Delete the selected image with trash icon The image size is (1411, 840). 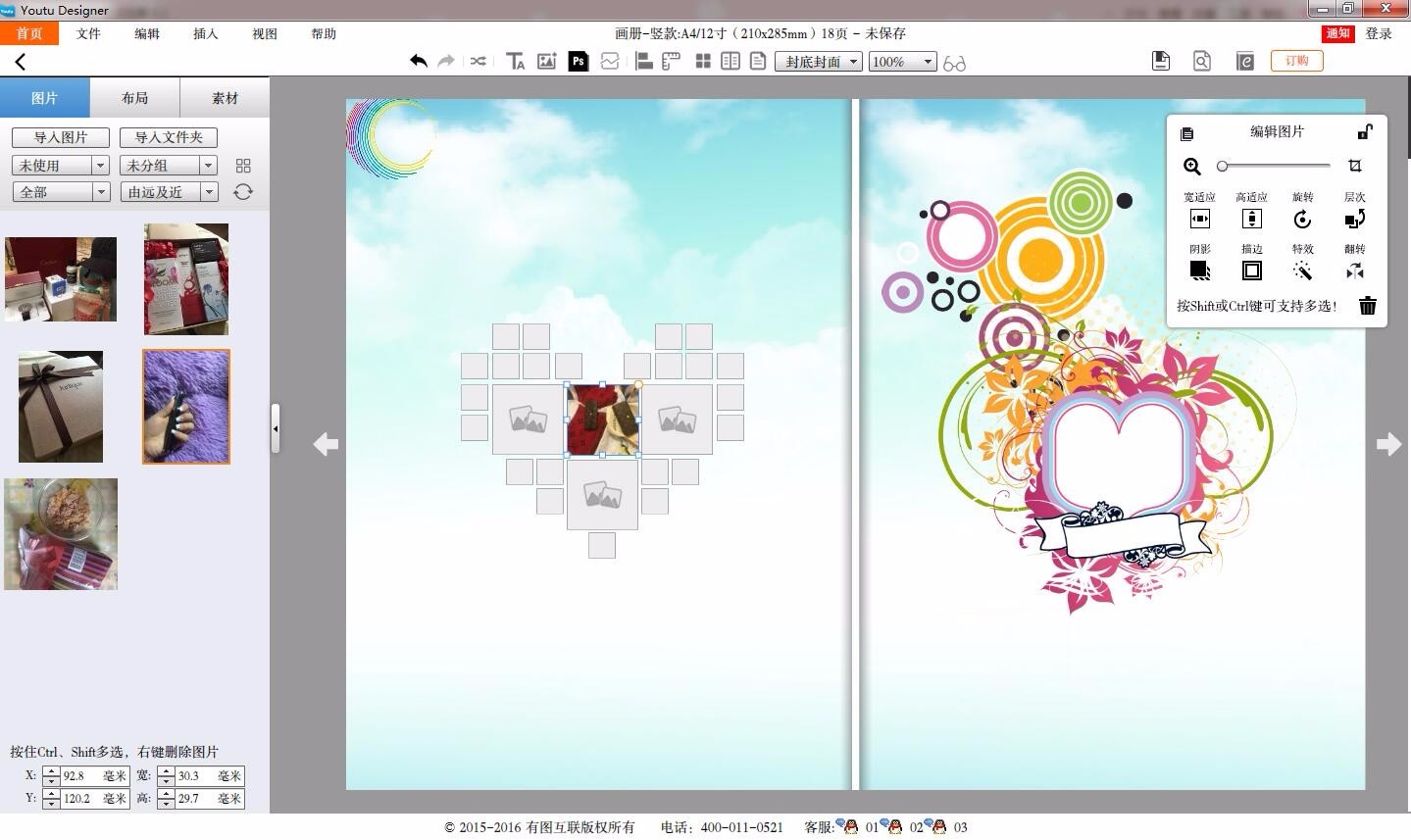click(1367, 306)
